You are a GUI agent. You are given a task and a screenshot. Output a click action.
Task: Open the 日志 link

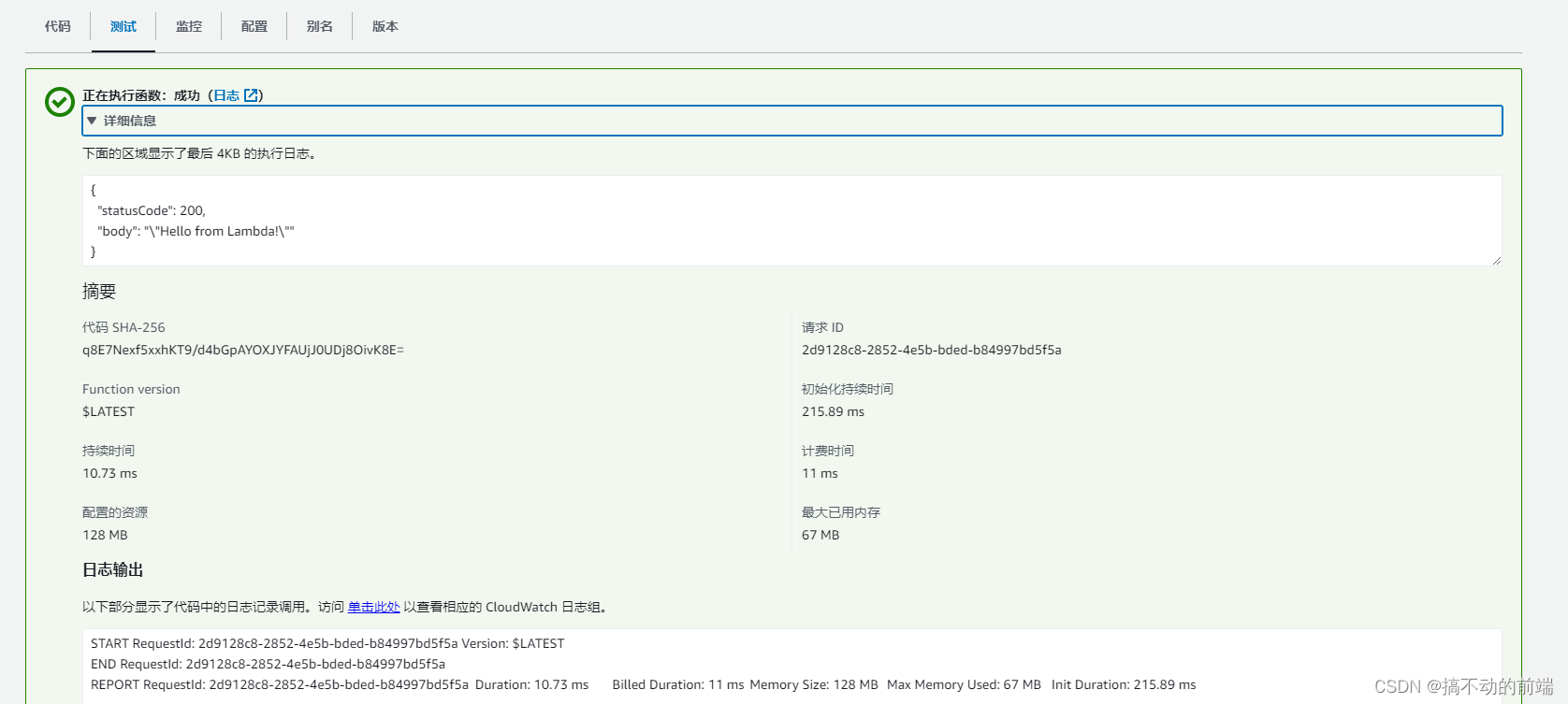pos(226,95)
